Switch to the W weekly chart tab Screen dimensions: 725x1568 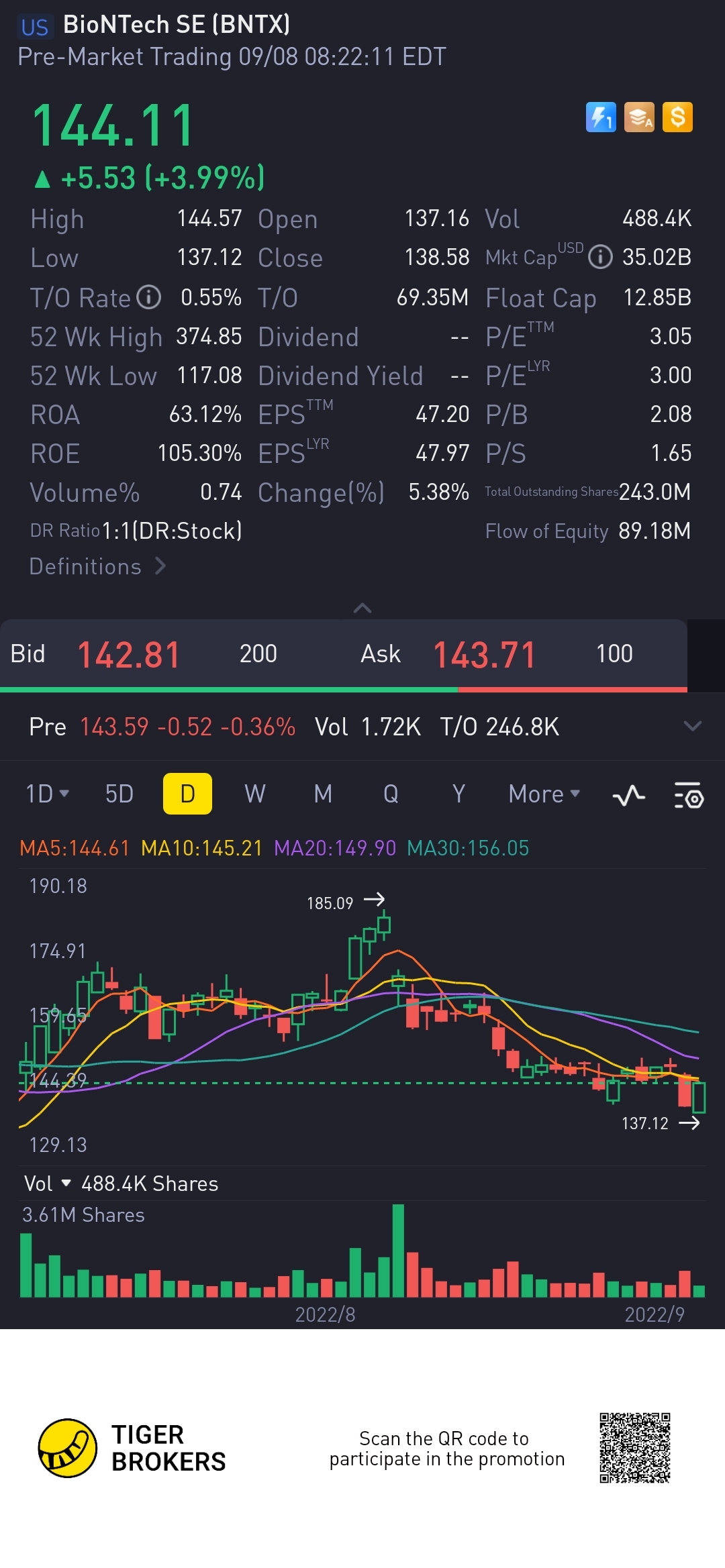coord(255,794)
